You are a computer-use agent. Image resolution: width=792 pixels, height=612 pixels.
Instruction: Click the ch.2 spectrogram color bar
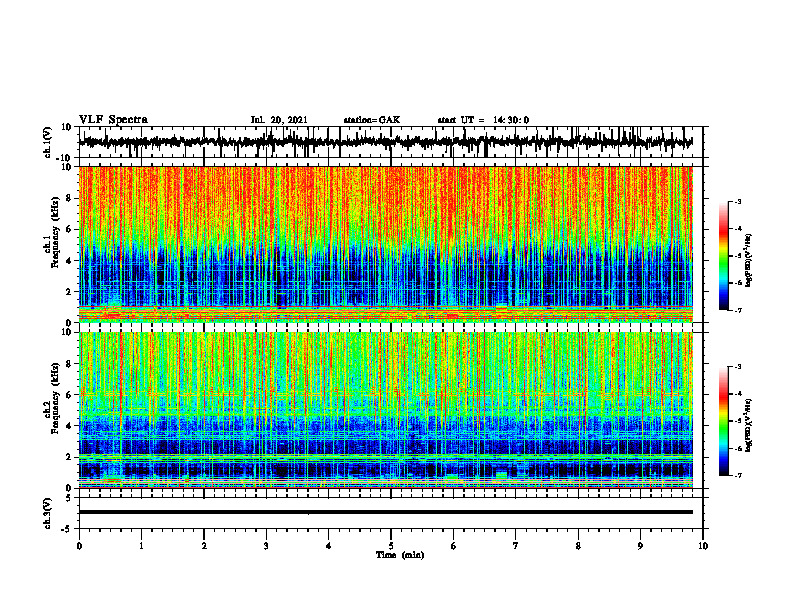pos(723,421)
